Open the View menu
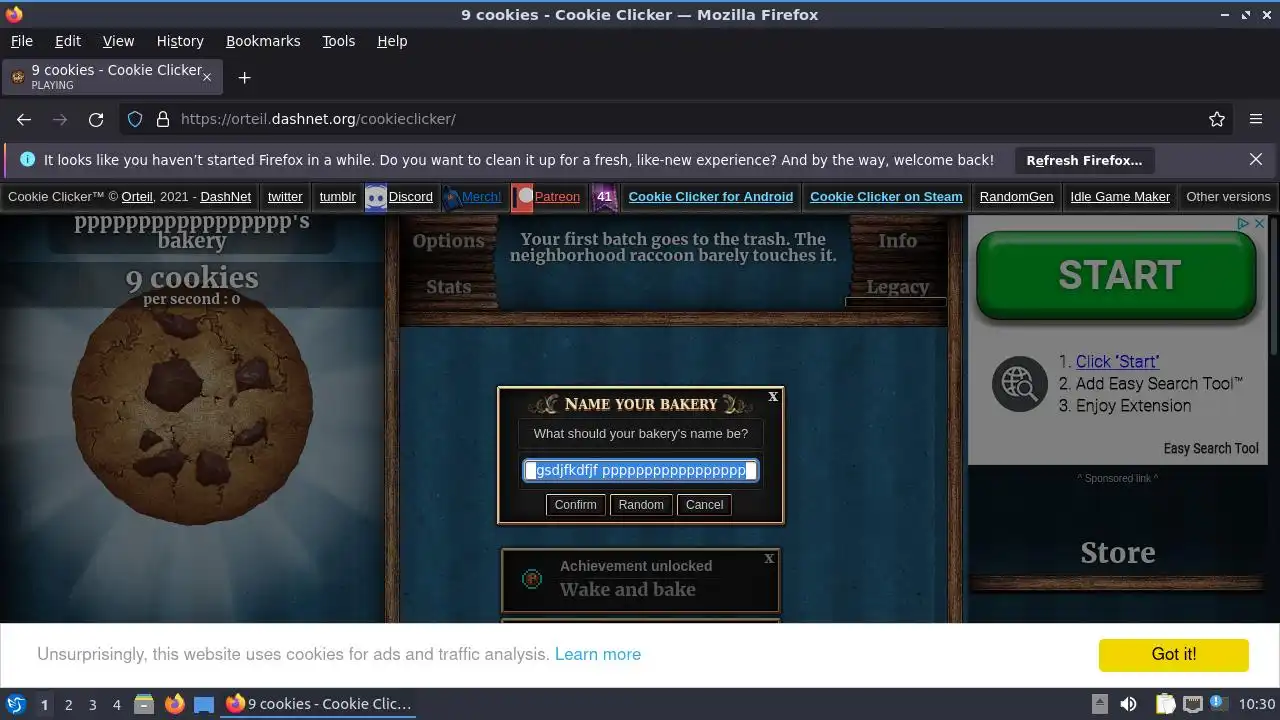 (118, 41)
